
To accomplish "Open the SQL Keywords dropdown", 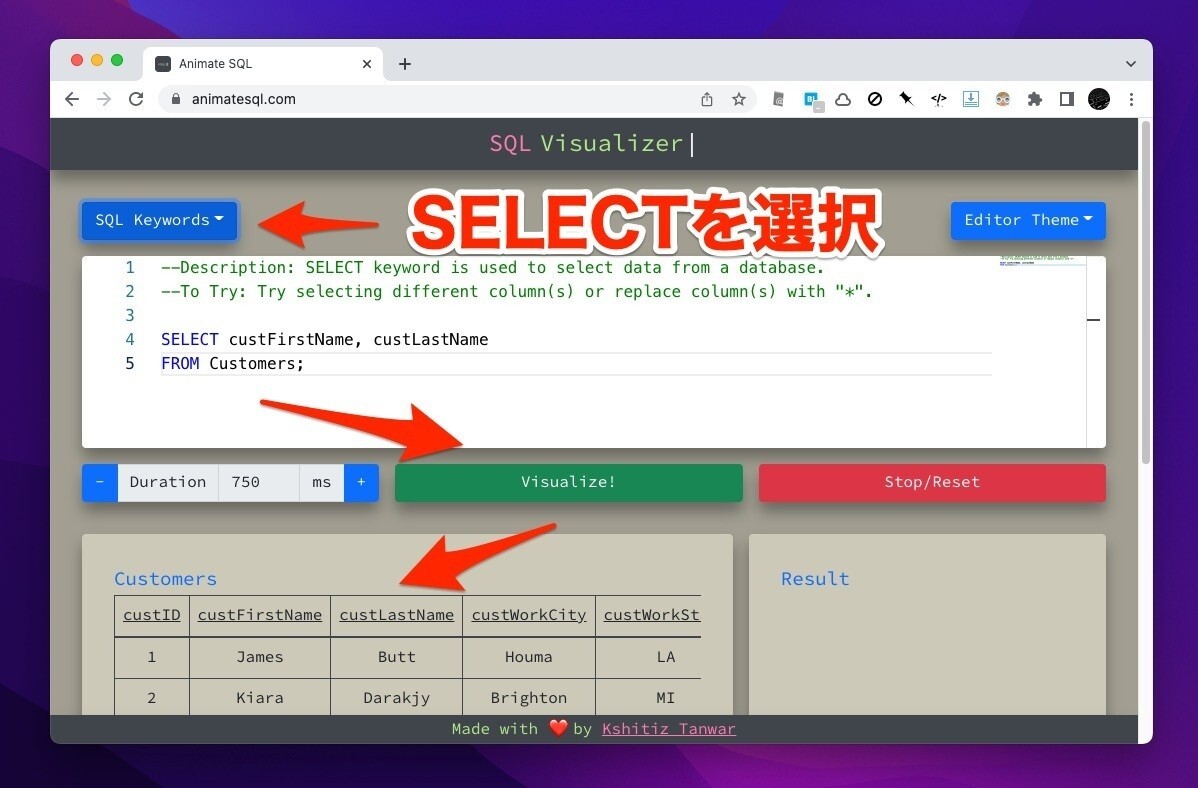I will (159, 220).
